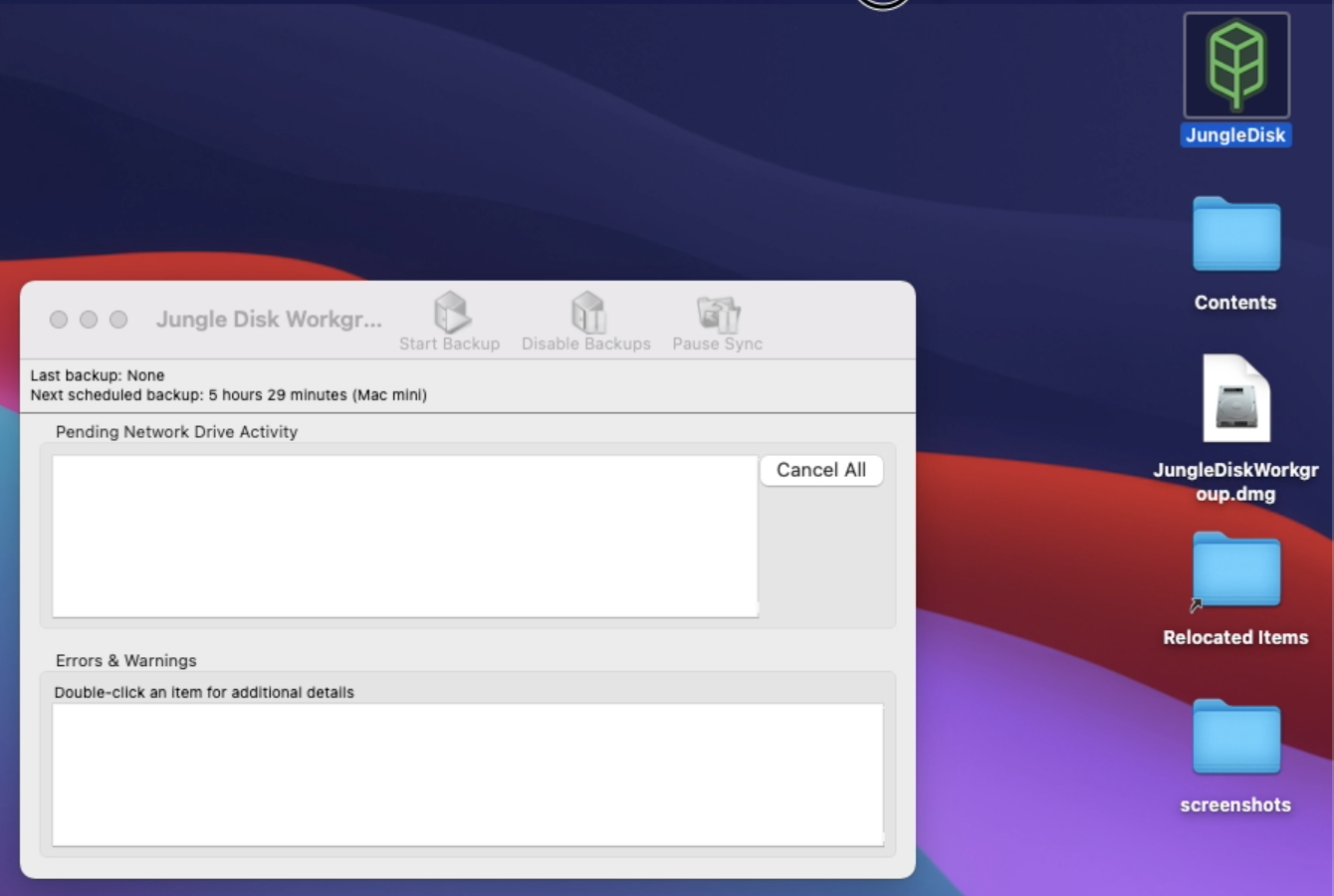Click the Disable Backups toolbar icon
Viewport: 1334px width, 896px height.
(x=586, y=322)
